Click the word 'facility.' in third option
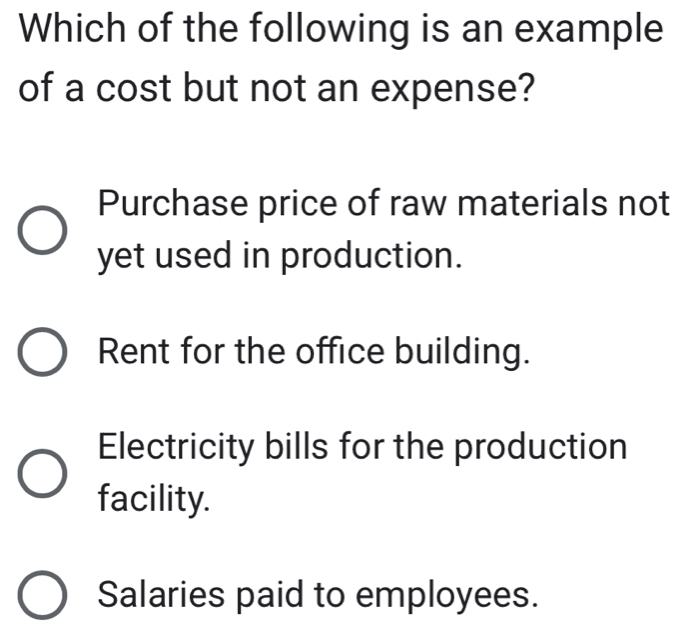Image resolution: width=699 pixels, height=636 pixels. point(154,499)
